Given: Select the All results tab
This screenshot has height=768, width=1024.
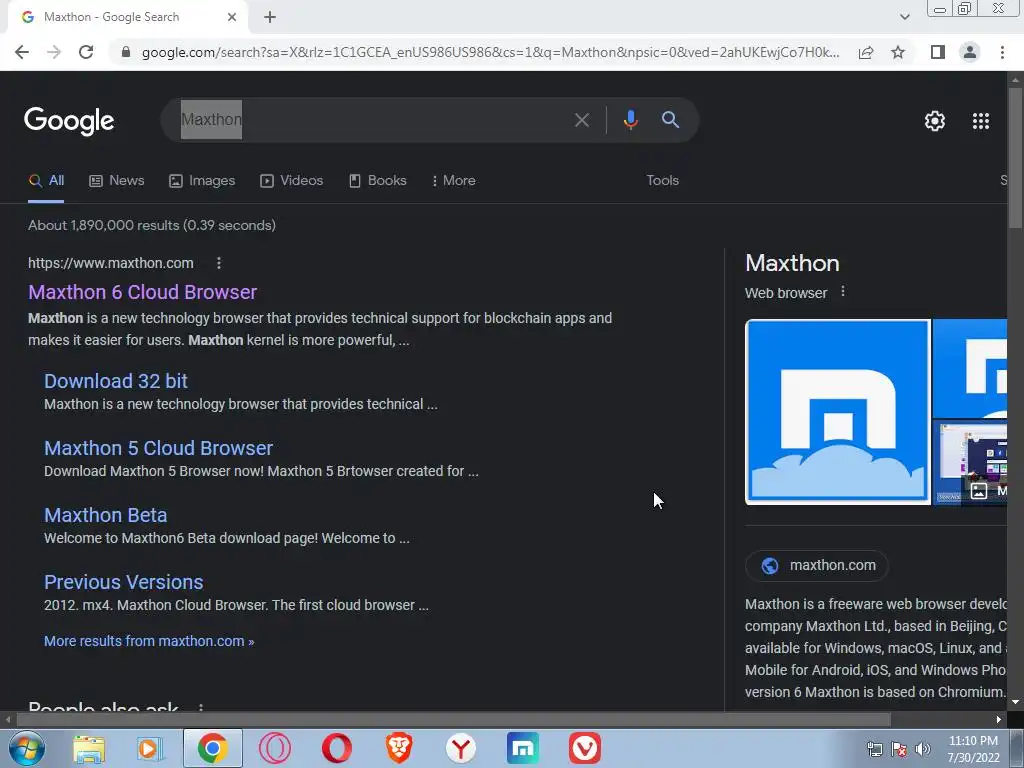Looking at the screenshot, I should (x=46, y=181).
